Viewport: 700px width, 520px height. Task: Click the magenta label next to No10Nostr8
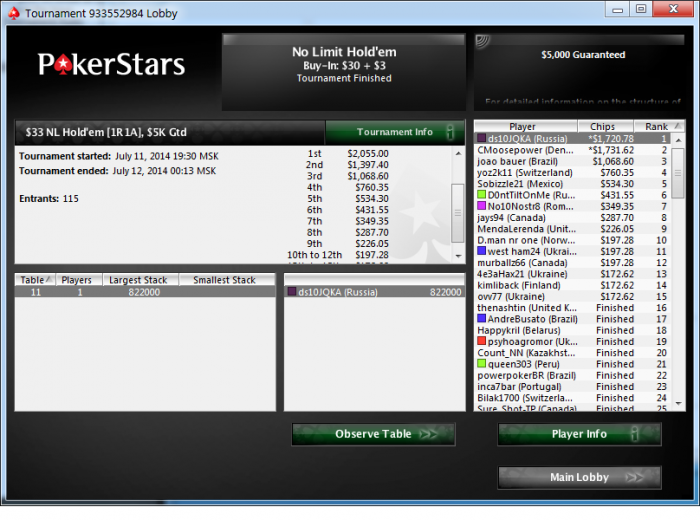[482, 206]
